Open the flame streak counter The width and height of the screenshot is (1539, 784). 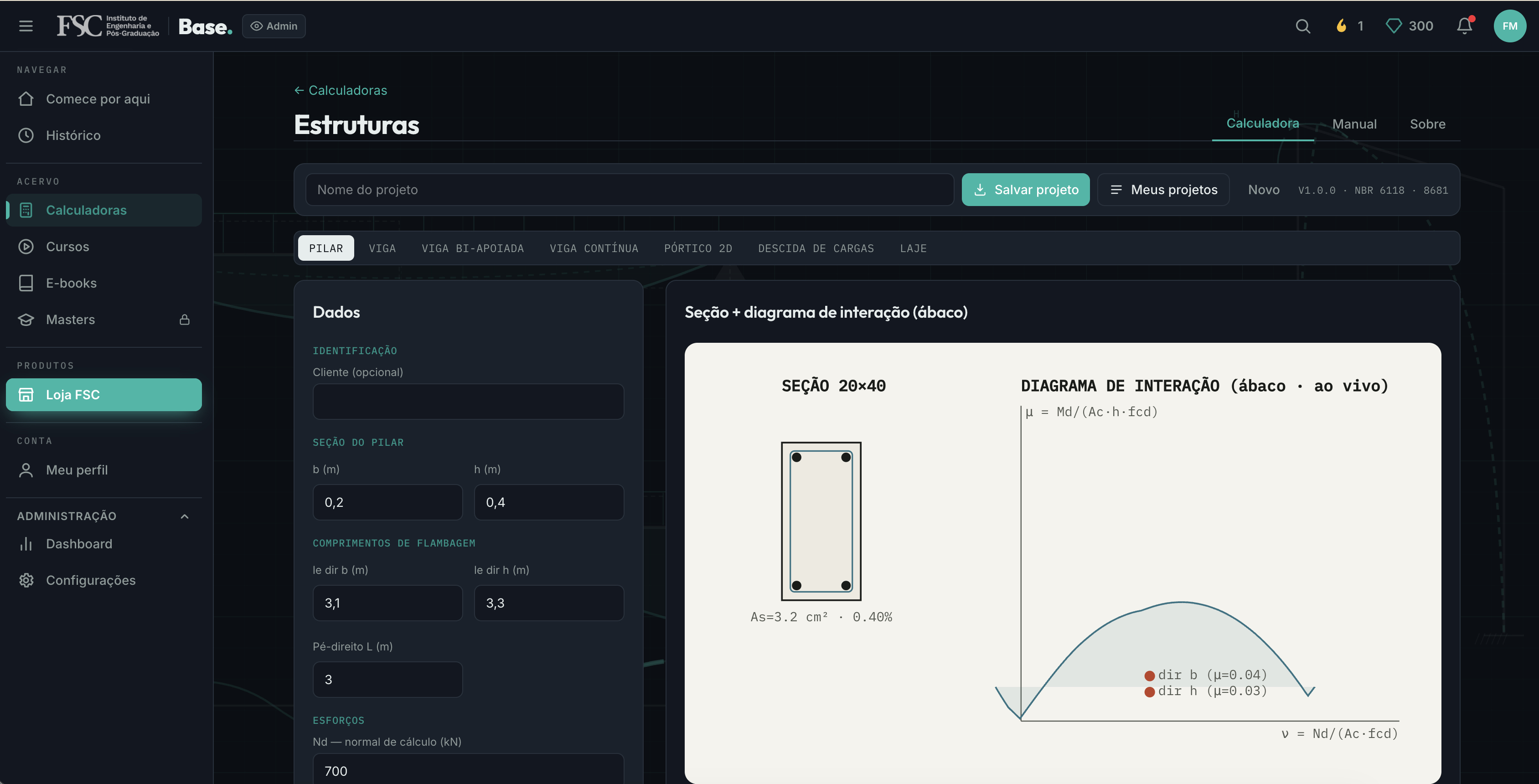(1350, 26)
